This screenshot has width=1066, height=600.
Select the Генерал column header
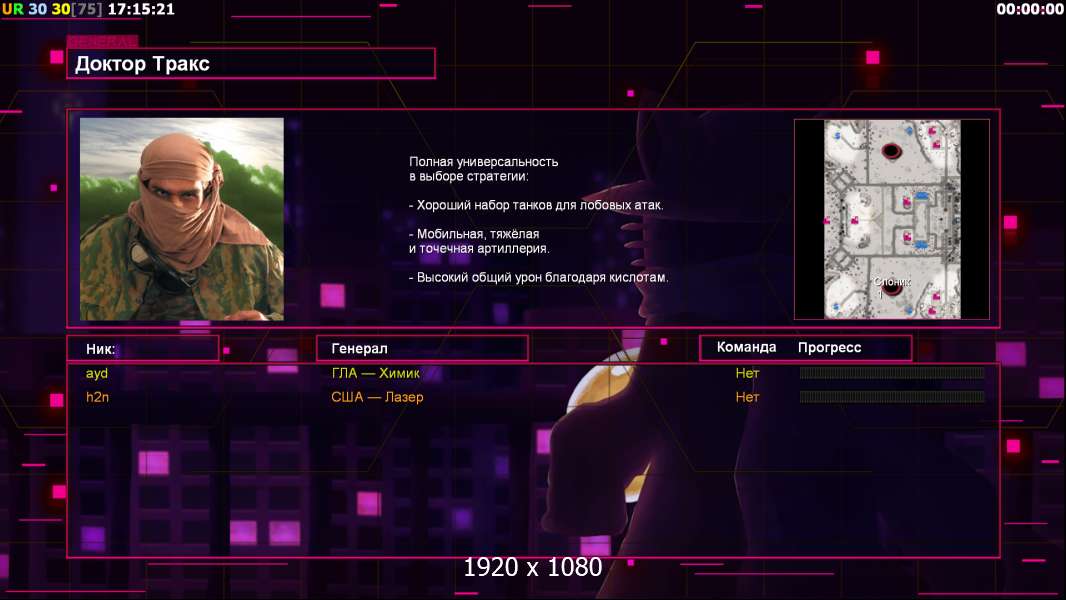pos(422,349)
